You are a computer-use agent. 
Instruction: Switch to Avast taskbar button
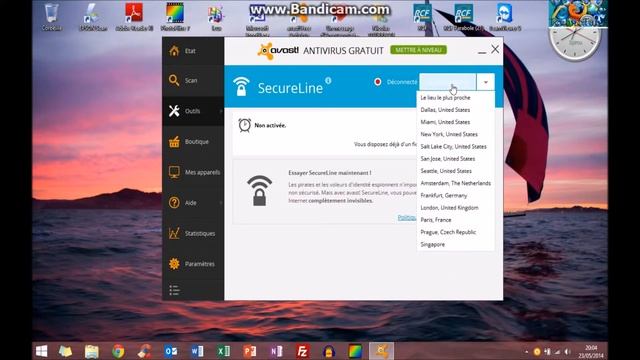(382, 351)
